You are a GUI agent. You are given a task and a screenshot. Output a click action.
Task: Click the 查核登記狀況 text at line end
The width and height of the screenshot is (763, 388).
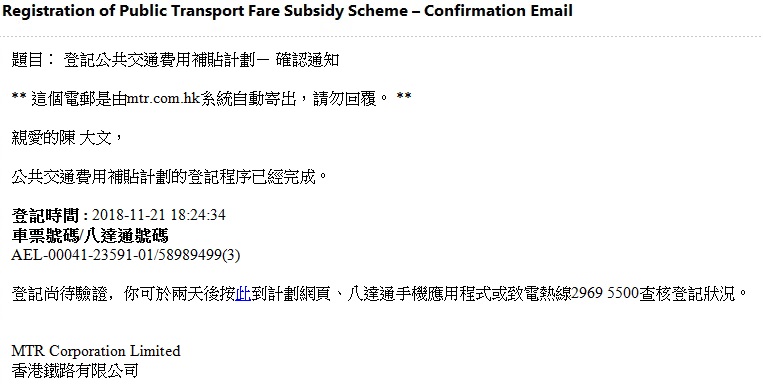coord(686,294)
